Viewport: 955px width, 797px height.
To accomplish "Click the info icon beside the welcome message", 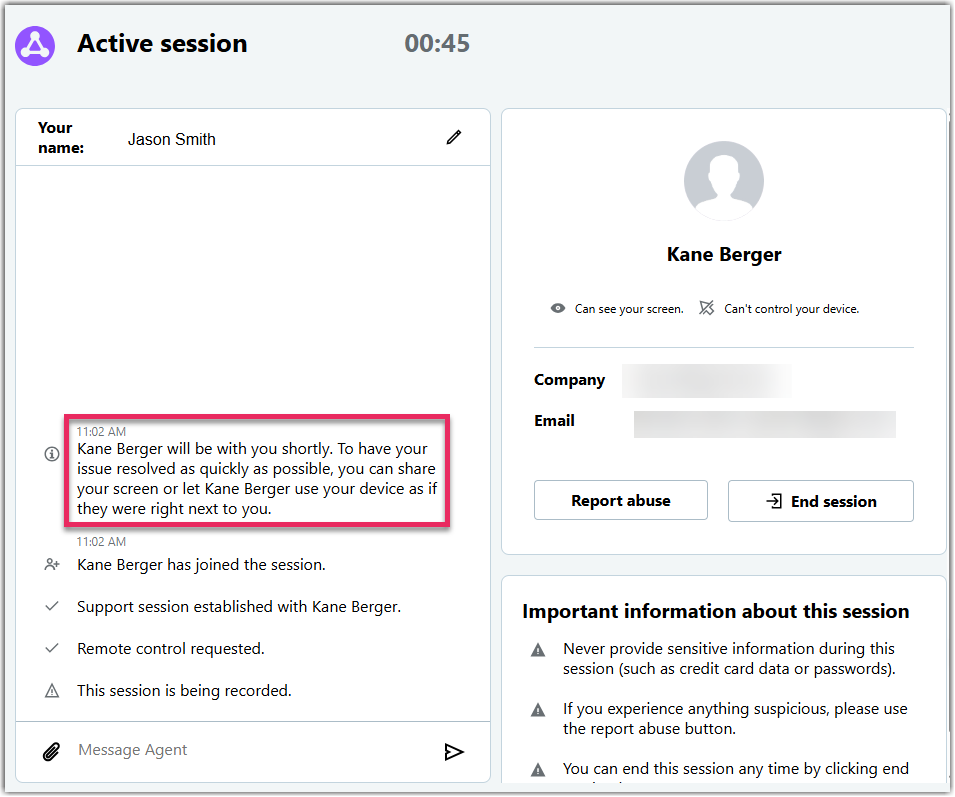I will [52, 454].
